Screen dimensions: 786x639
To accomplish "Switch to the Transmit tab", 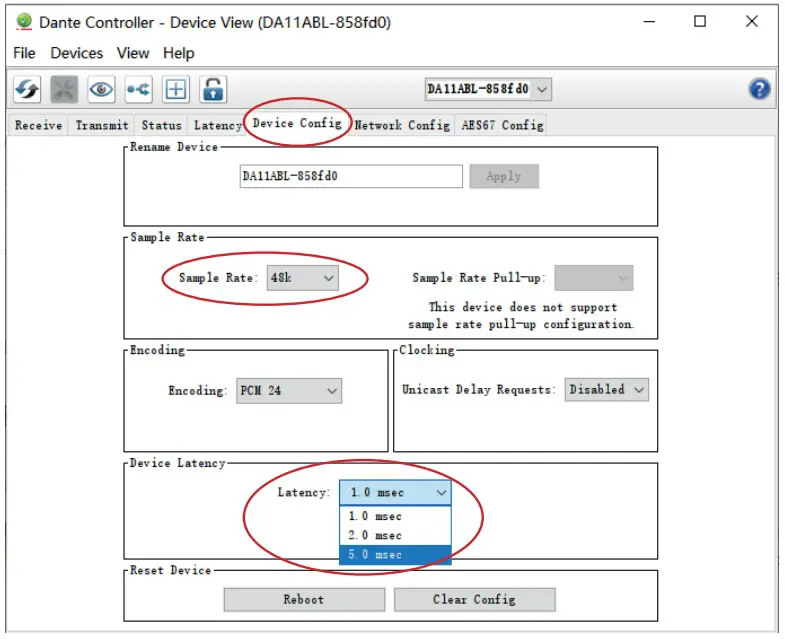I will point(102,125).
